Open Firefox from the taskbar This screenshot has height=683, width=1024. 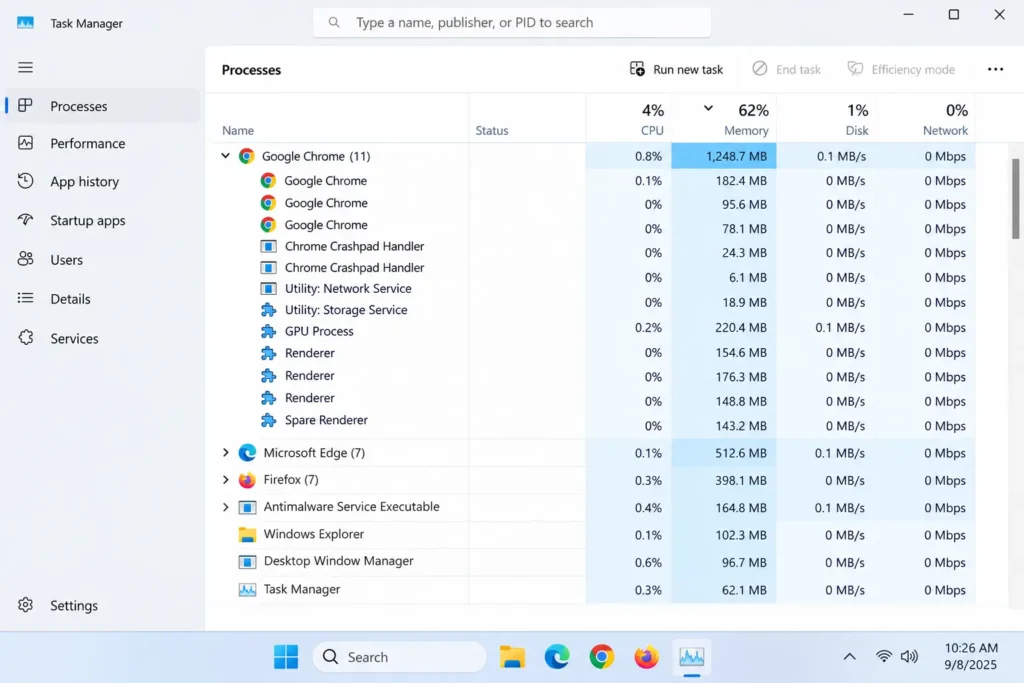point(647,657)
